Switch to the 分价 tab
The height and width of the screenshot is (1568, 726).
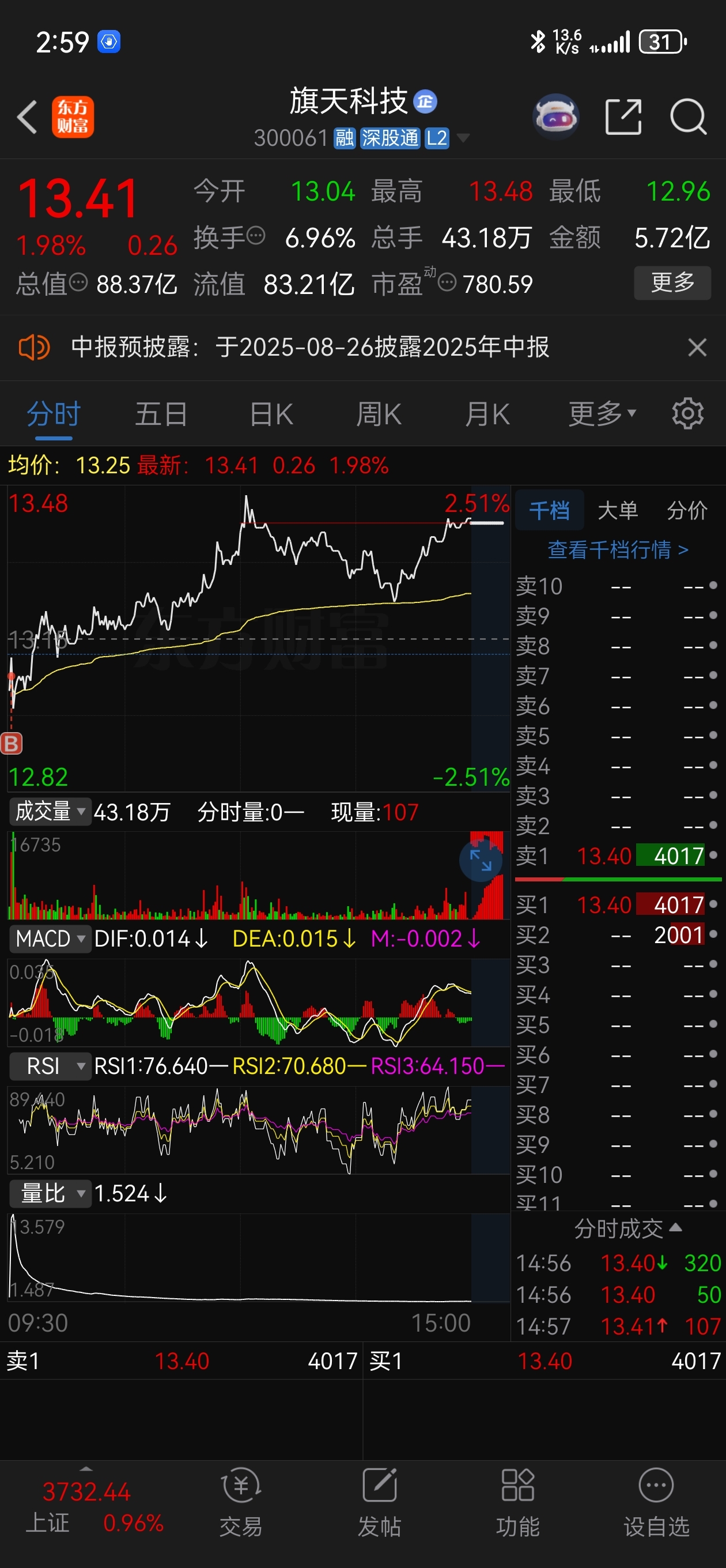[x=687, y=510]
